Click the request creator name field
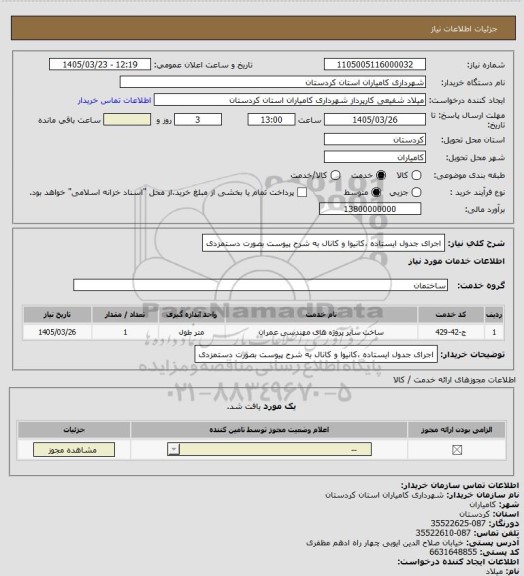 tap(290, 100)
